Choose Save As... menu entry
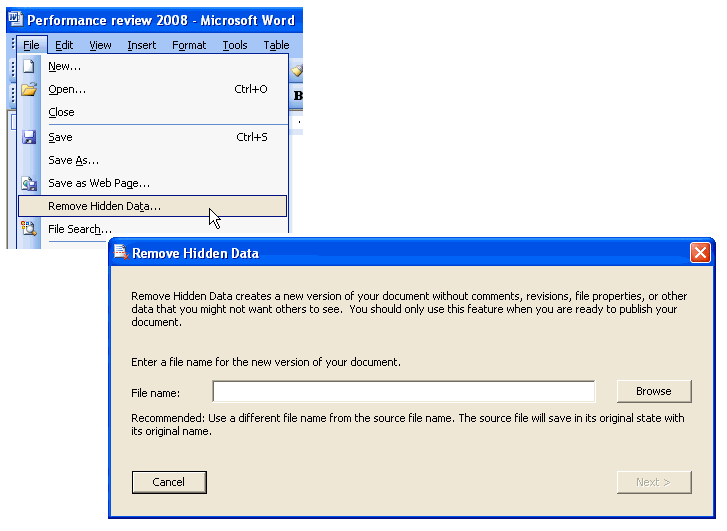727x531 pixels. tap(153, 160)
